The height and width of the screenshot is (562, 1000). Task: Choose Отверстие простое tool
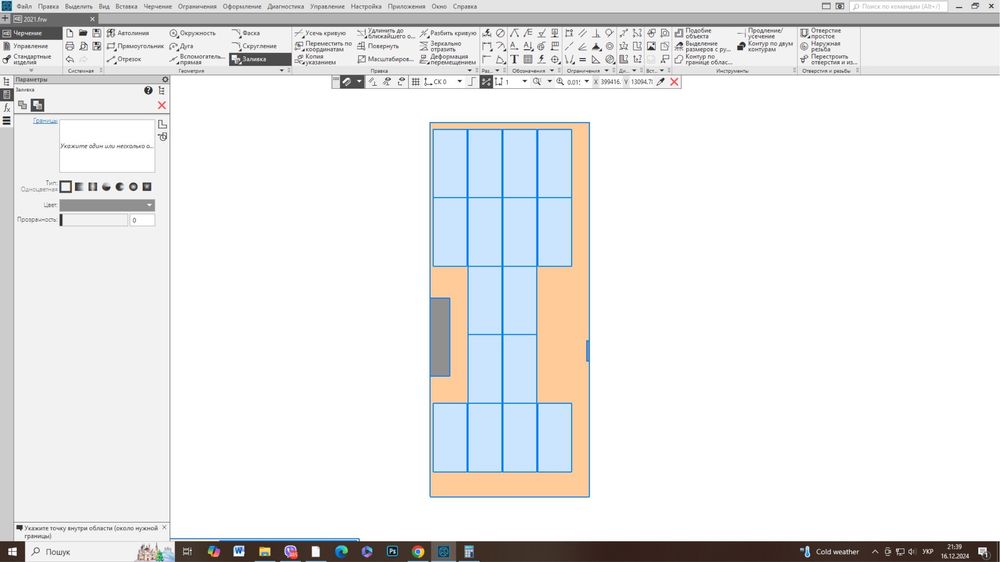click(821, 33)
